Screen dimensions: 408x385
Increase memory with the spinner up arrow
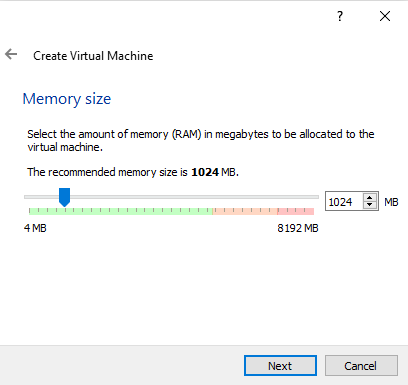click(369, 197)
